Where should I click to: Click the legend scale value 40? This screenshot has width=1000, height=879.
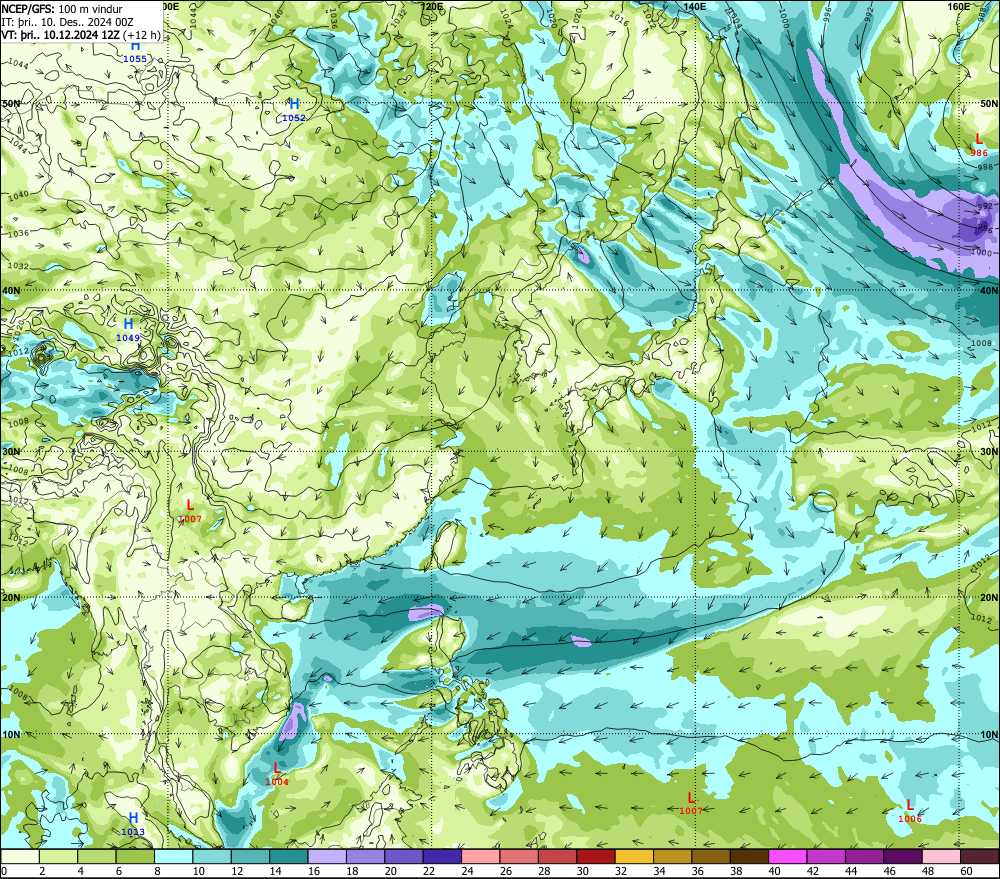click(775, 871)
